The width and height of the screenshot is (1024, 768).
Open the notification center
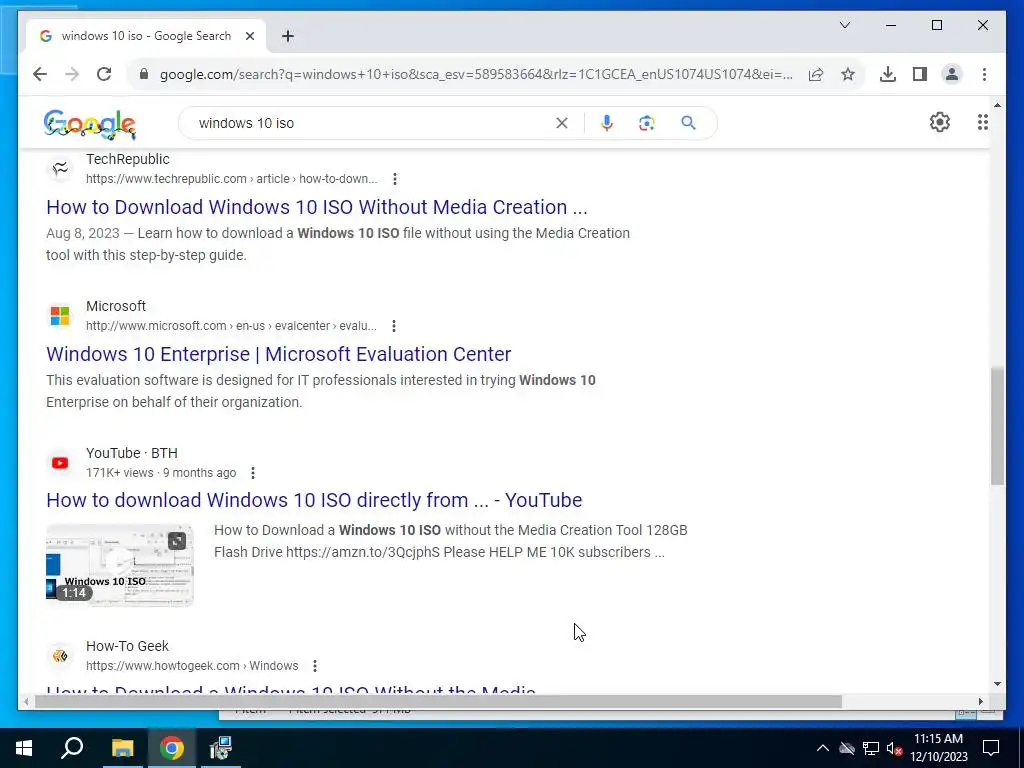(x=991, y=748)
